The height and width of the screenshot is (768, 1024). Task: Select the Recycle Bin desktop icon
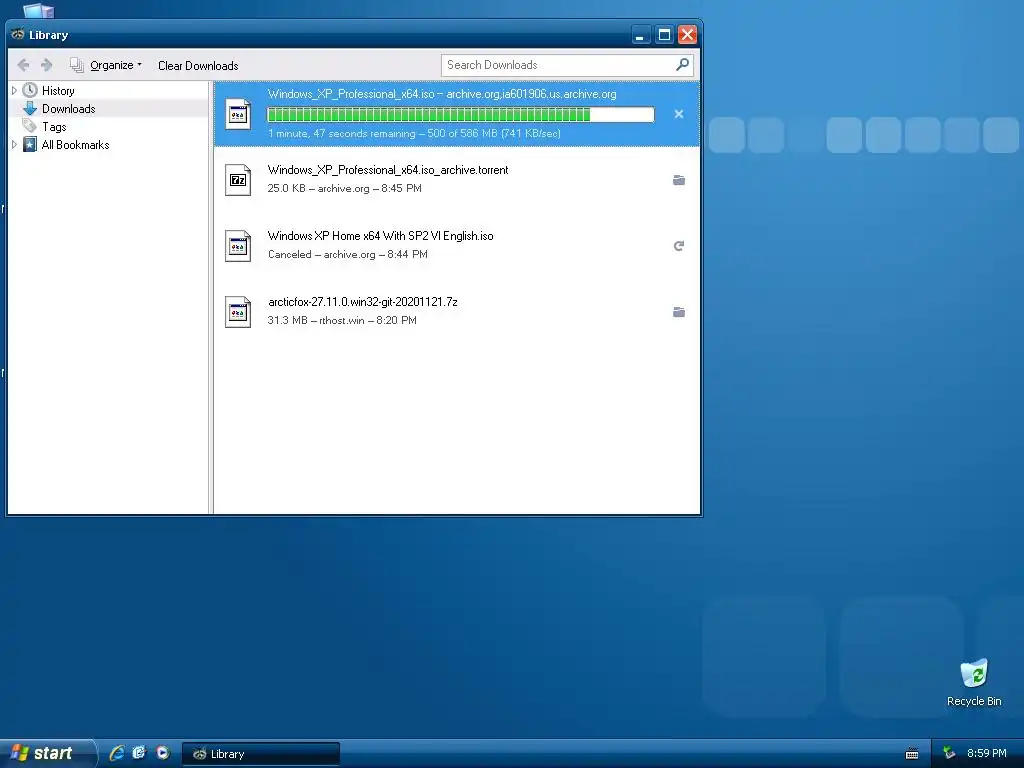pos(974,682)
